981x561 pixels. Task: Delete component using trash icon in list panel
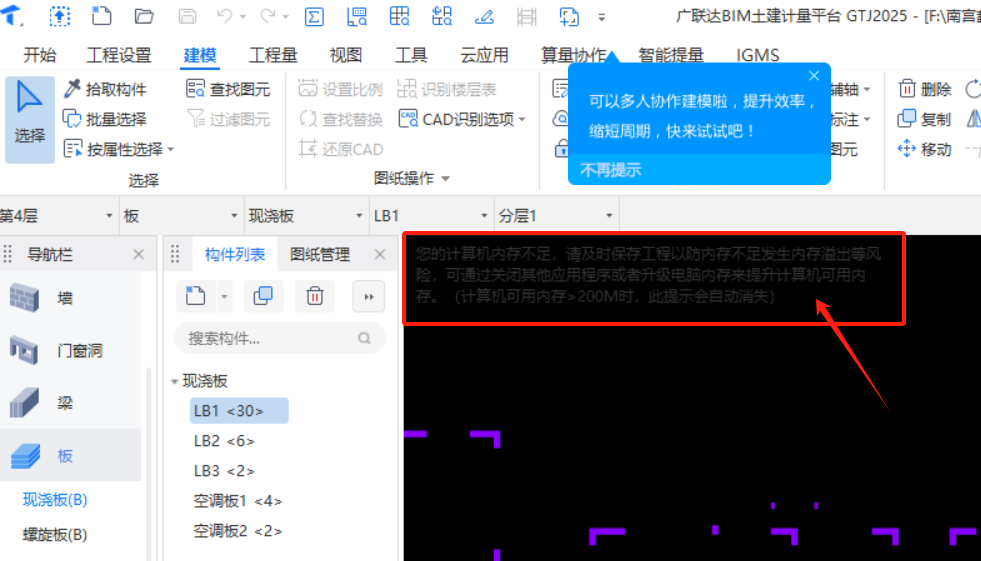click(x=315, y=296)
